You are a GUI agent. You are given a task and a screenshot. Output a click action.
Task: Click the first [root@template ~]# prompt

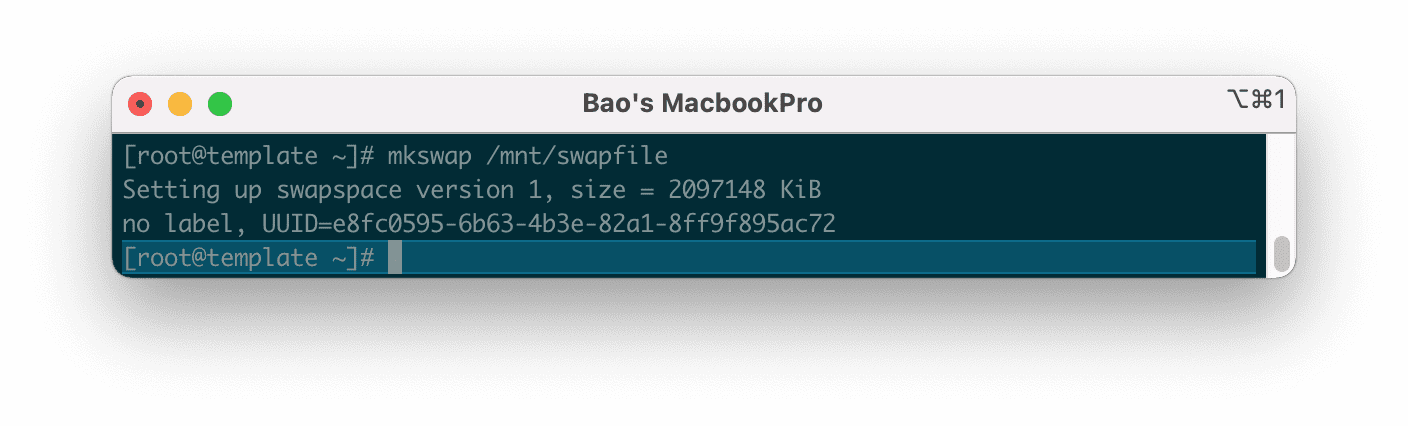(248, 156)
